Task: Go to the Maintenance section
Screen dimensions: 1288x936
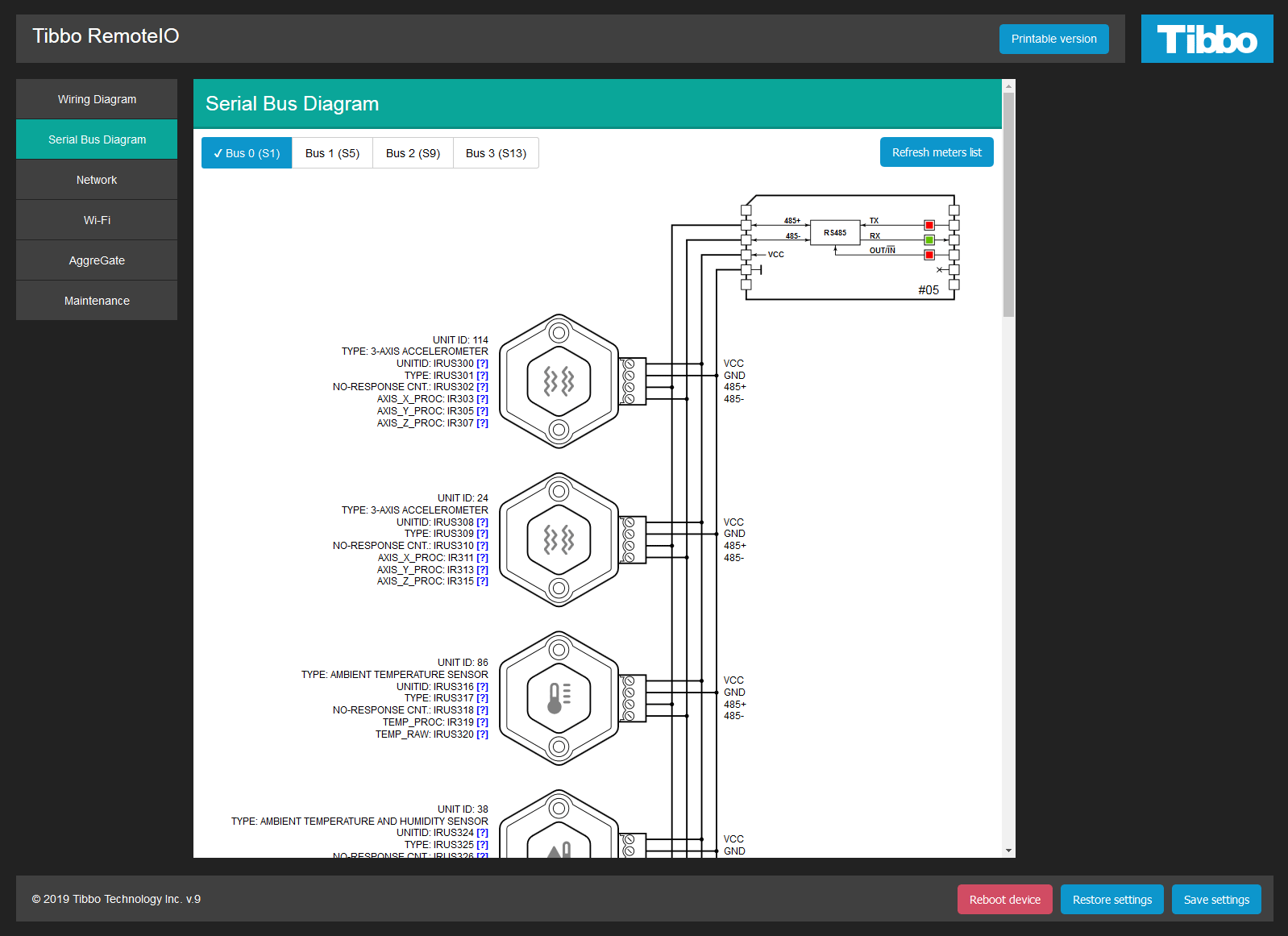Action: [x=97, y=301]
